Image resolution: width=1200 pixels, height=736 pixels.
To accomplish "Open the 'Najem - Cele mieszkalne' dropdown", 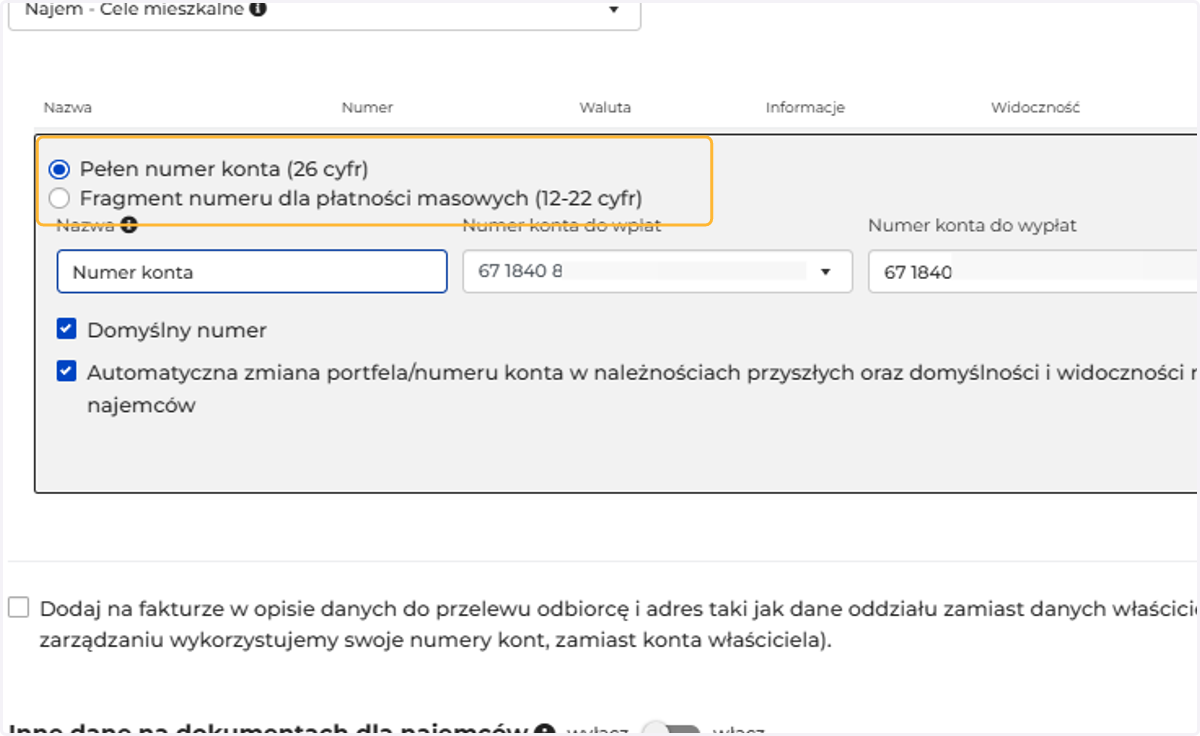I will coord(324,13).
